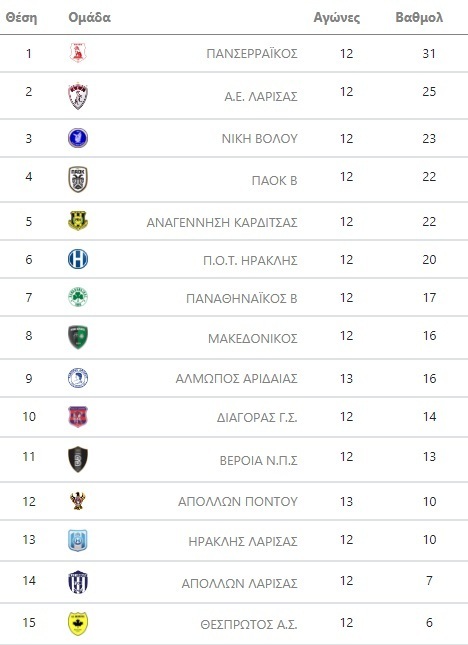Viewport: 468px width, 645px height.
Task: Click the Π.Ο.Τ. ΗΡΑΚΛΗΣ blue H logo
Action: [x=78, y=259]
